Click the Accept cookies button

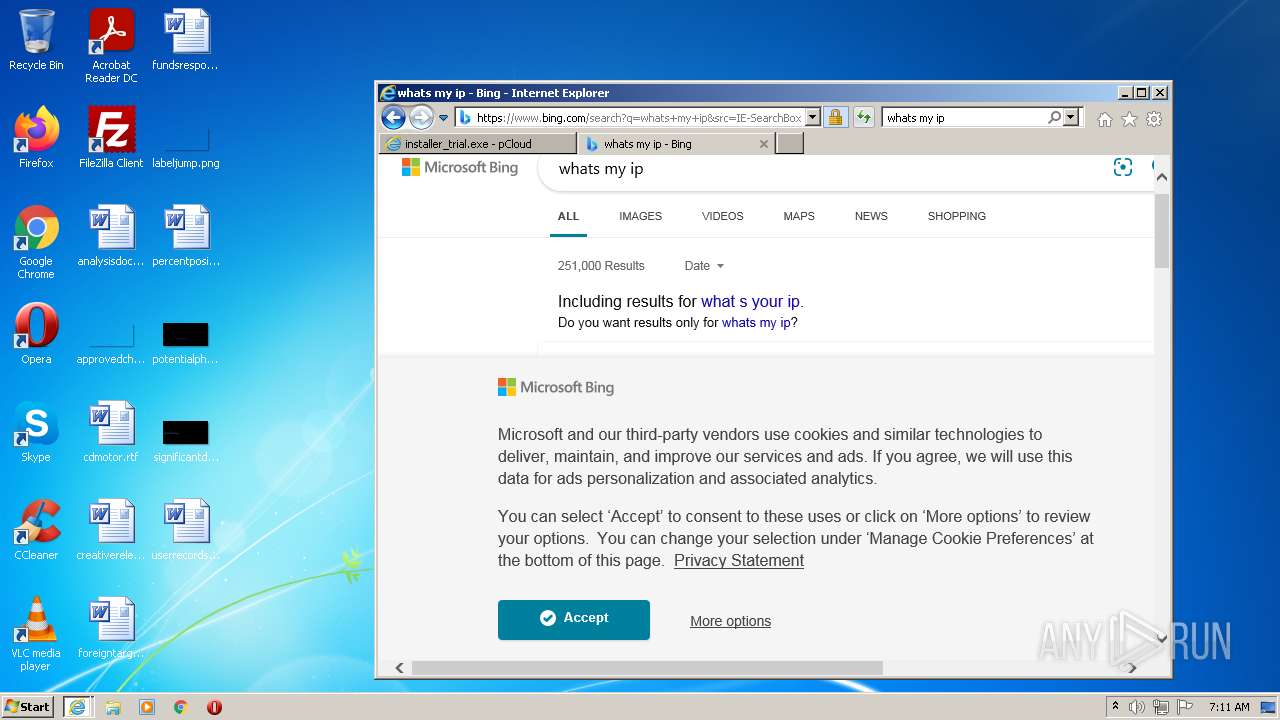pyautogui.click(x=574, y=619)
